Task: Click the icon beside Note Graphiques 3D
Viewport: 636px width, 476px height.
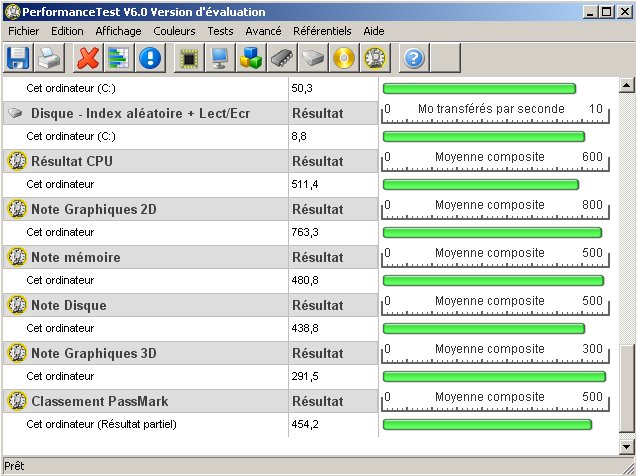Action: point(17,353)
